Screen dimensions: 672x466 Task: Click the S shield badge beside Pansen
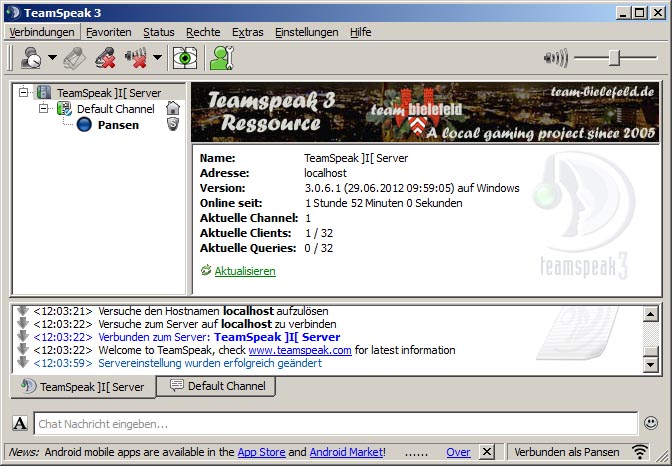point(173,124)
